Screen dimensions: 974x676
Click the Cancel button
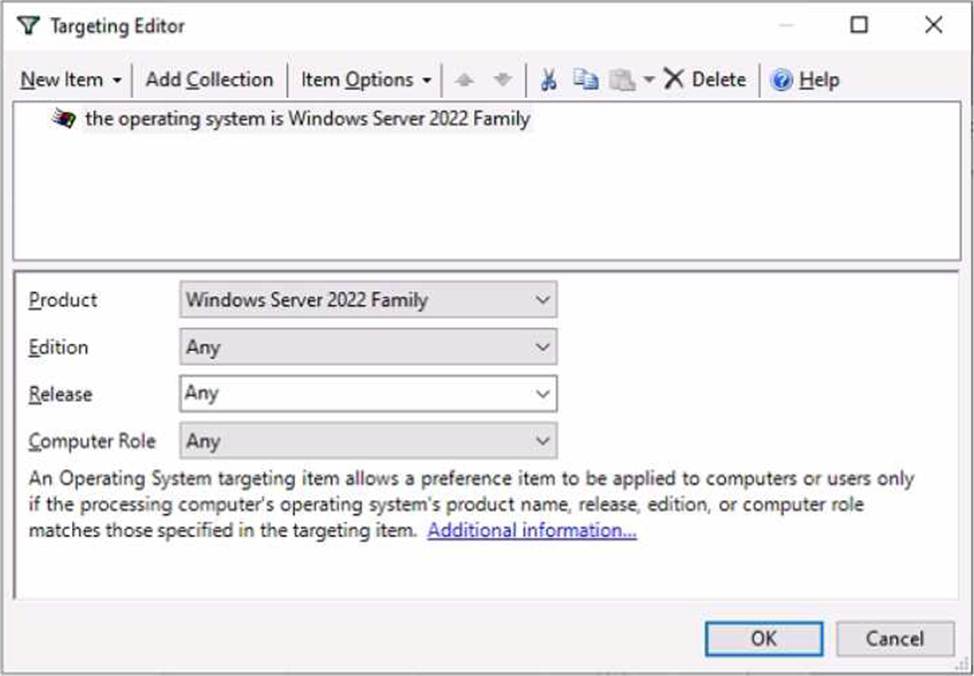[x=895, y=639]
